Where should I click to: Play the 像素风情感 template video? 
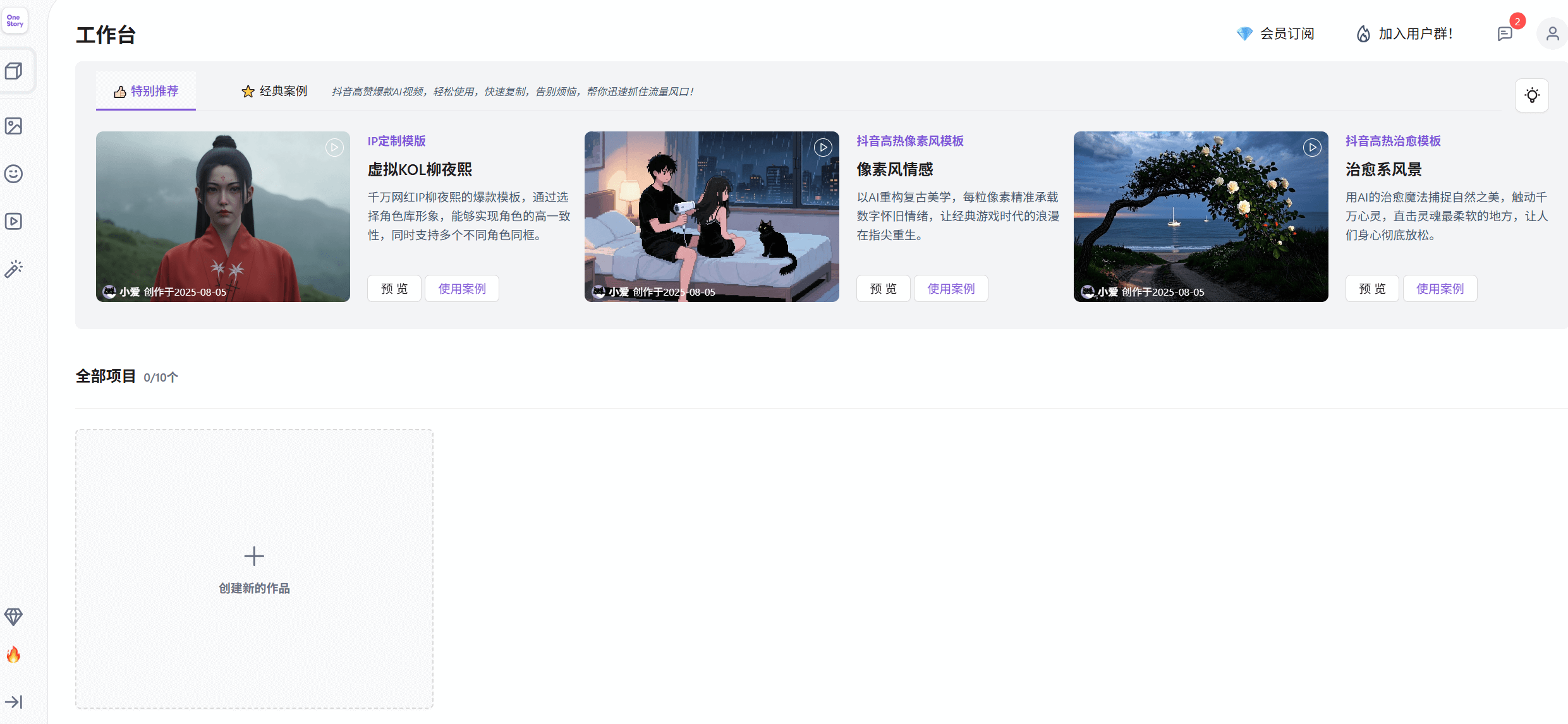[x=823, y=147]
